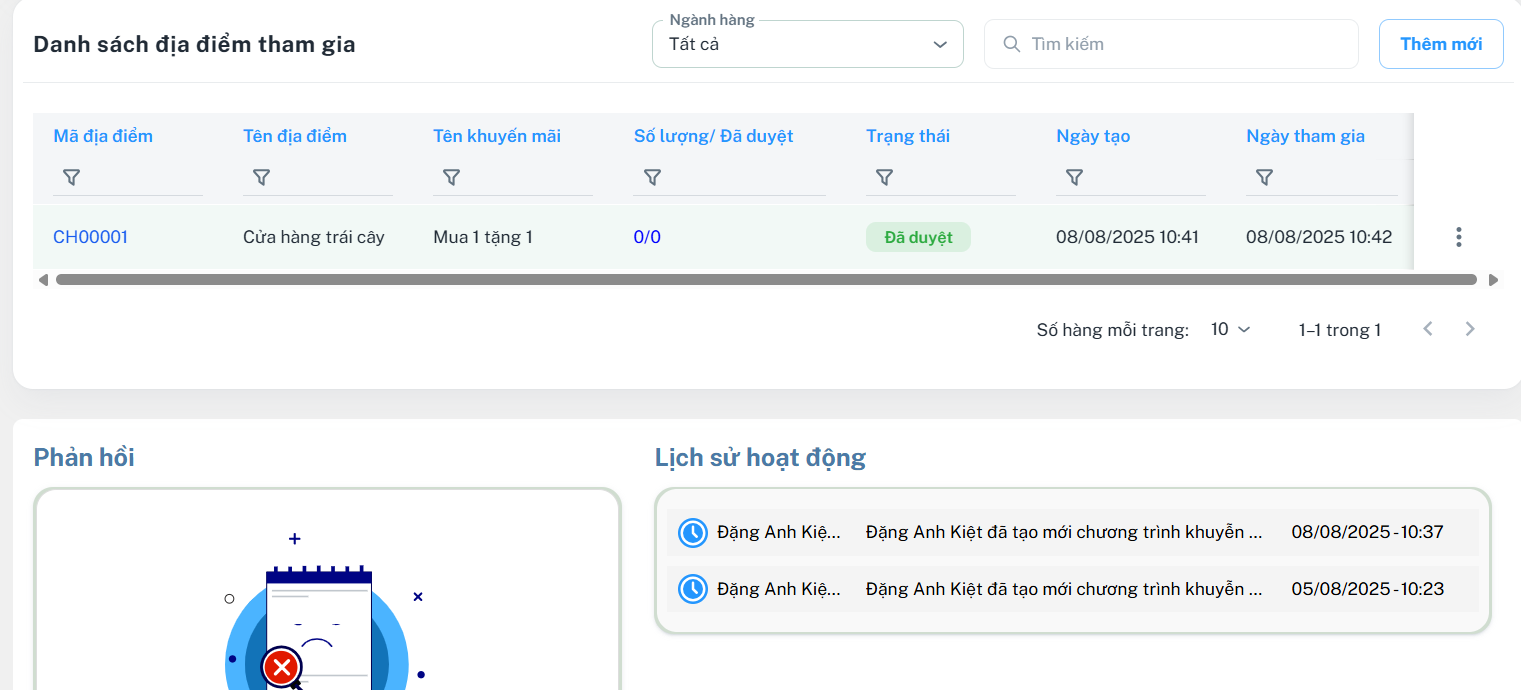The height and width of the screenshot is (690, 1521).
Task: Click the horizontal scrollbar right arrow
Action: coord(1493,280)
